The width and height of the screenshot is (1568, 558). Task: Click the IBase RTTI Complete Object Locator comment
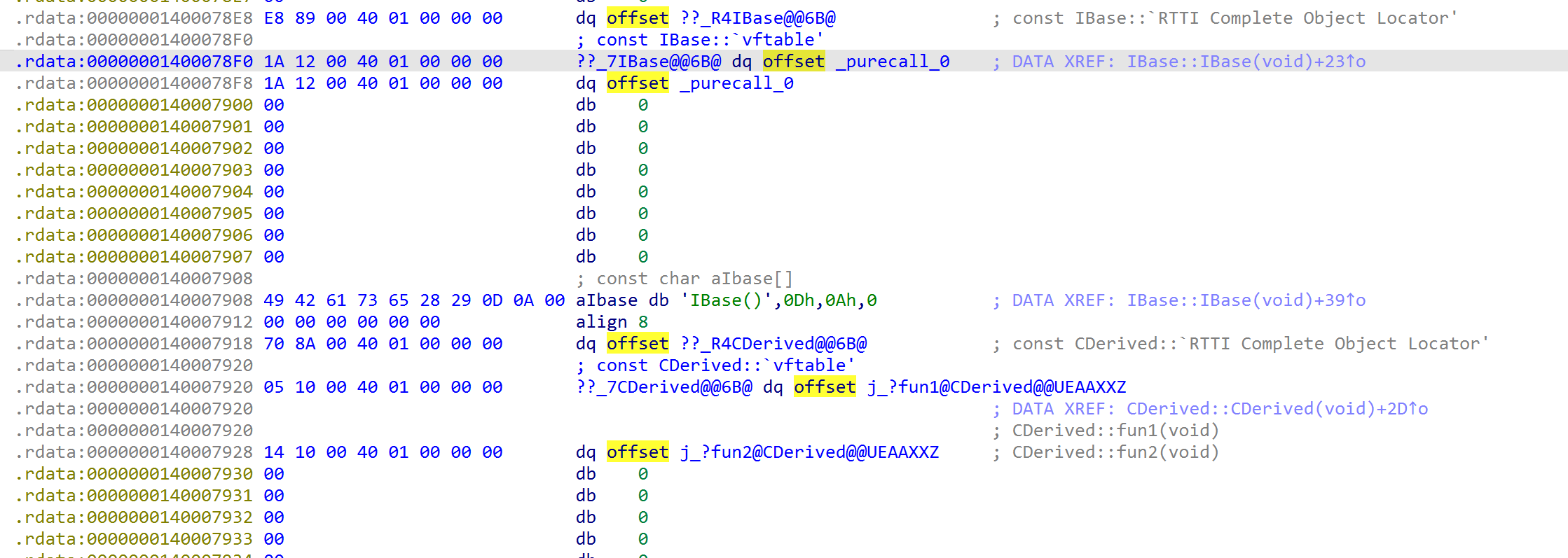tap(1225, 18)
